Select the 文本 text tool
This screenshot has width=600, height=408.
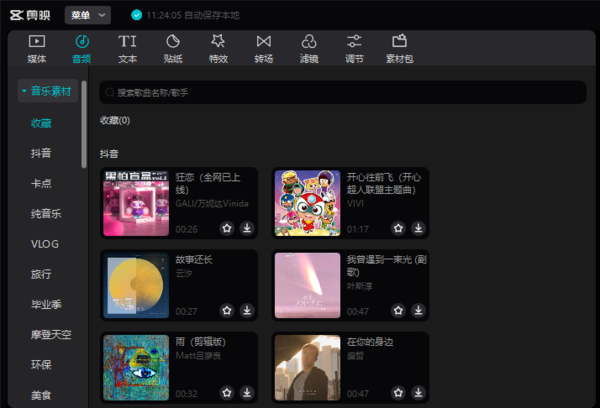click(128, 47)
